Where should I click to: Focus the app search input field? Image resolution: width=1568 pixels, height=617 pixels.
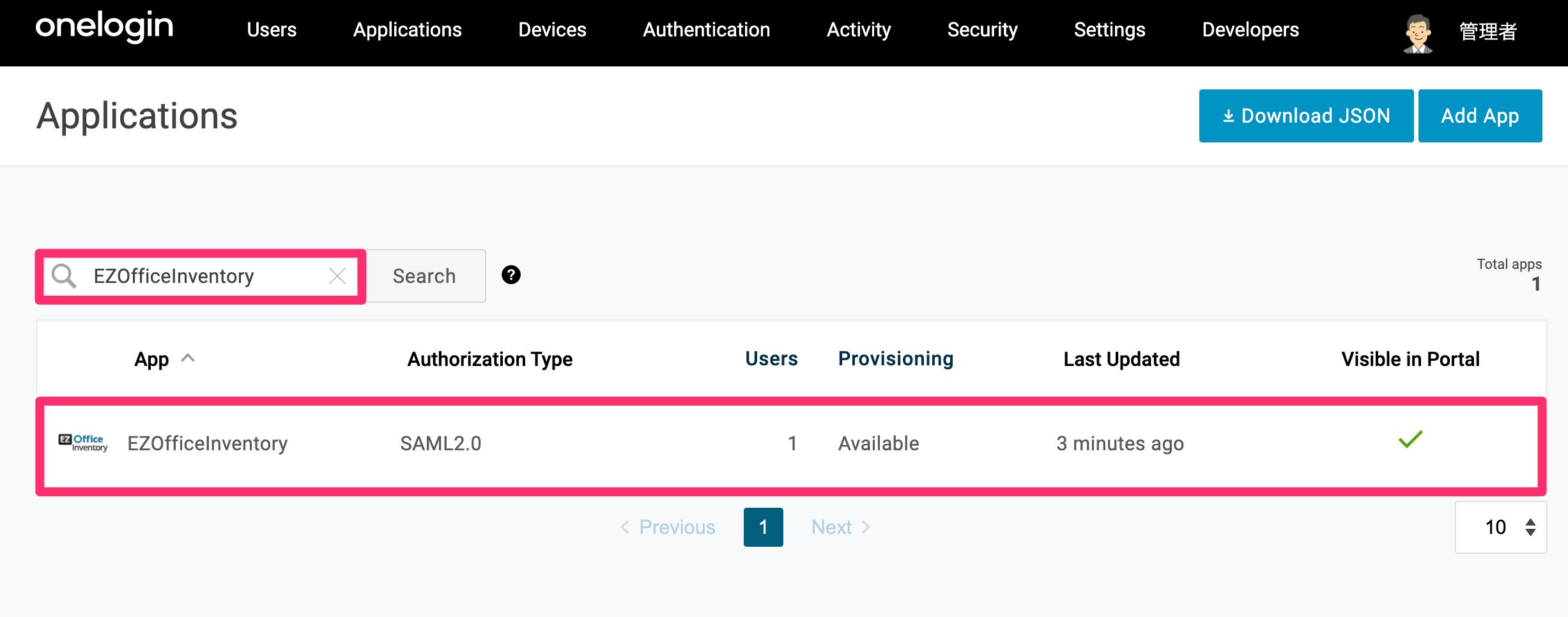201,276
